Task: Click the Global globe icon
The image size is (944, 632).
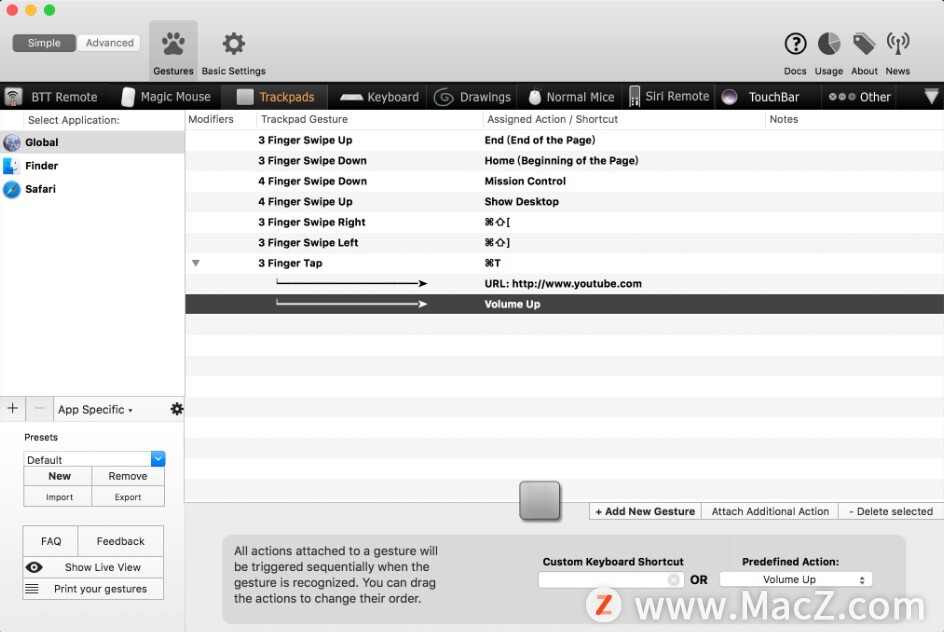Action: pyautogui.click(x=11, y=143)
